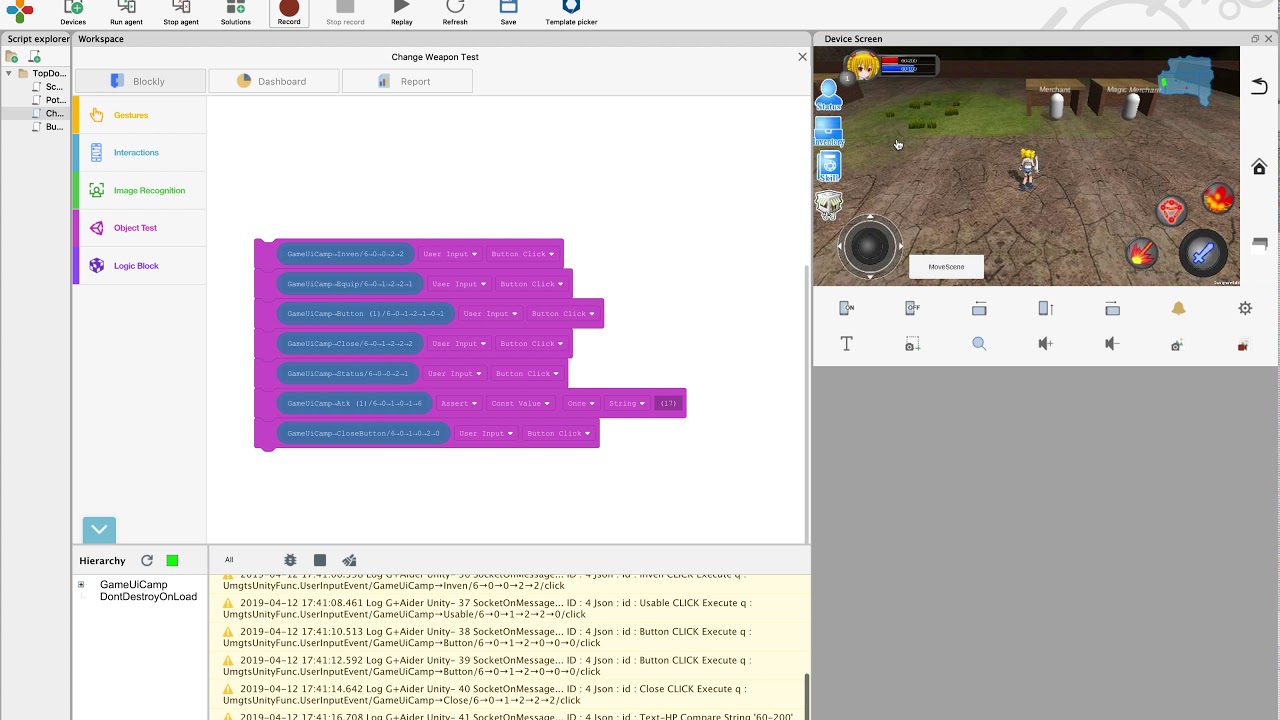Select the Blockly tab
Viewport: 1280px width, 720px height.
tap(140, 81)
